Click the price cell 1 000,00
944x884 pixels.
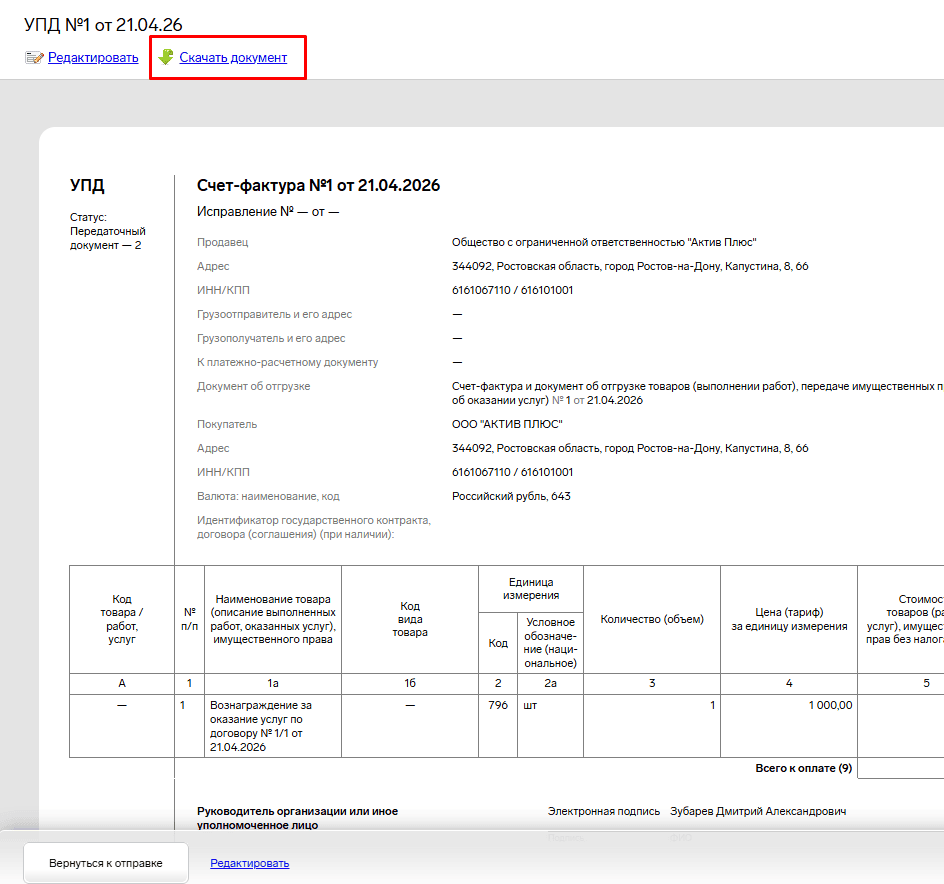(x=830, y=705)
